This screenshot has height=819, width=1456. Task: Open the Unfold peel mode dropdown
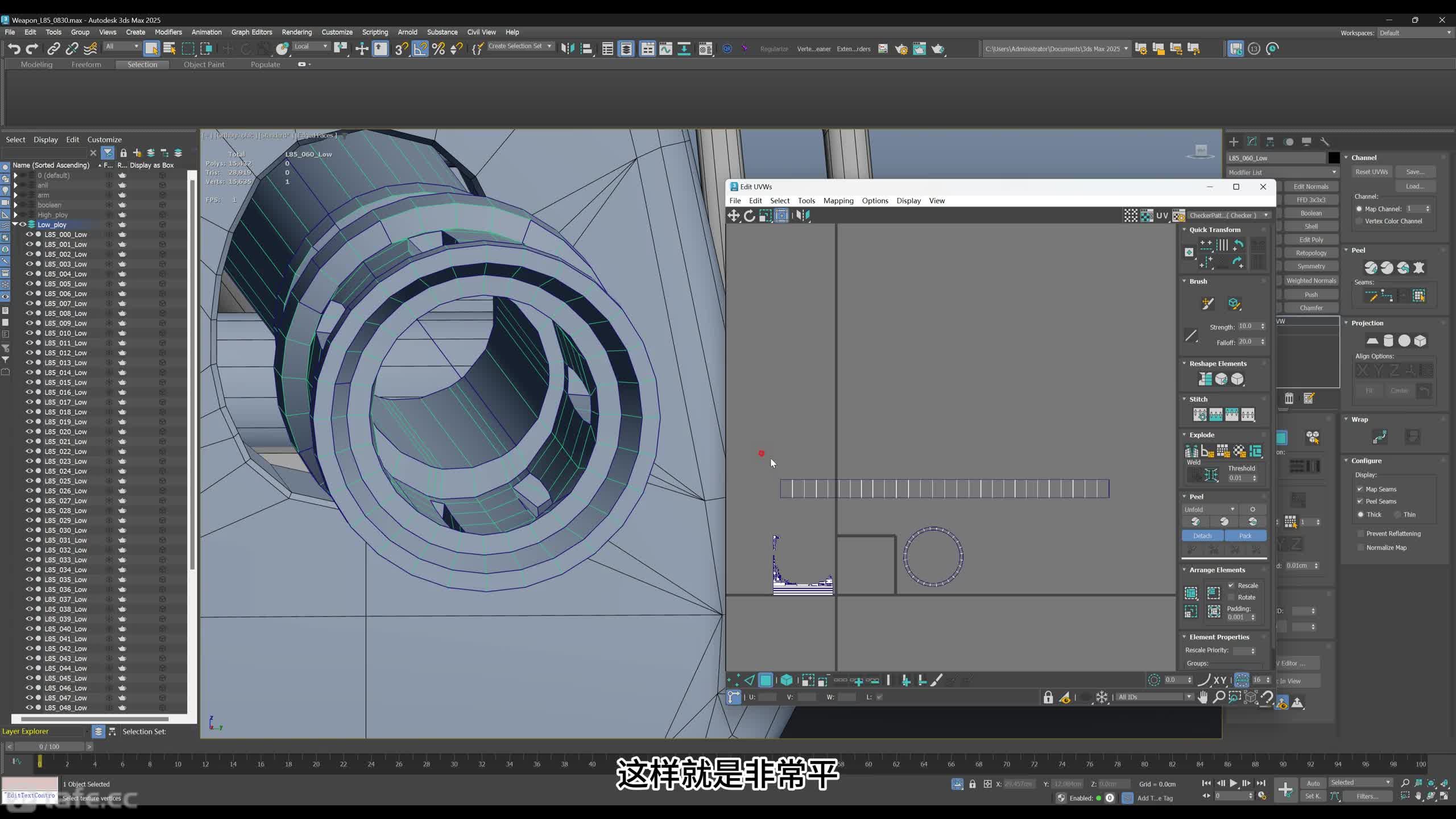(x=1210, y=510)
